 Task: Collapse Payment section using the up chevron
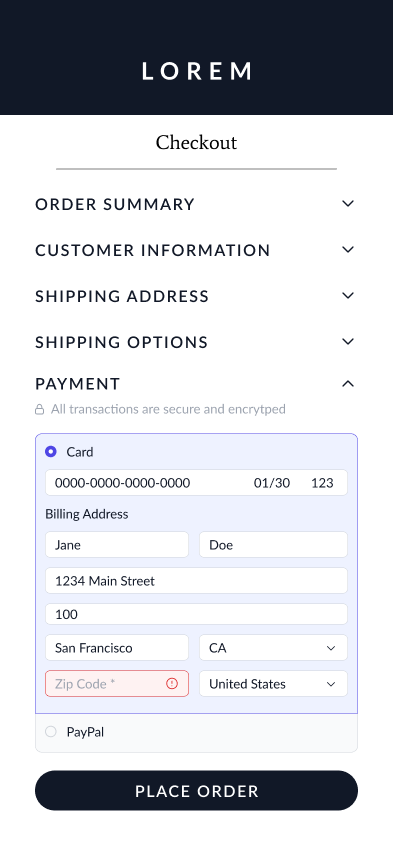pos(348,384)
